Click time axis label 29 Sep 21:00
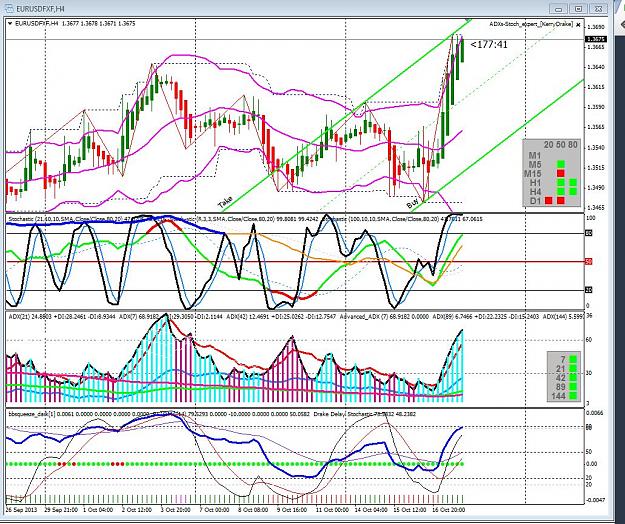 (61, 510)
